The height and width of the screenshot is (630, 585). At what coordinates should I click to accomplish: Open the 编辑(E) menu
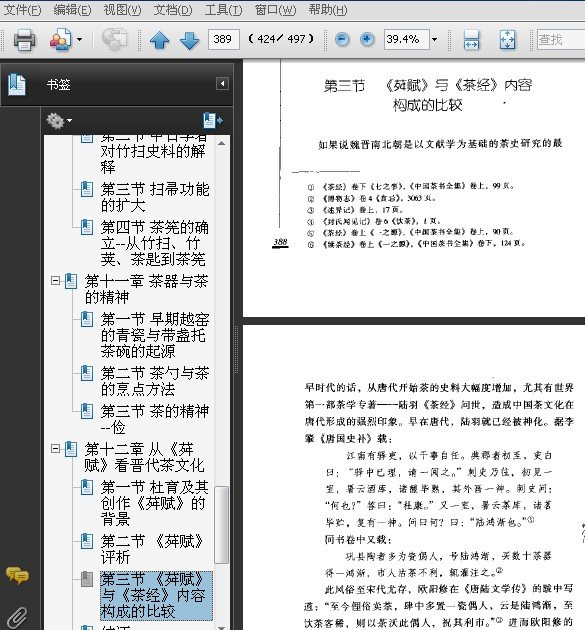pyautogui.click(x=72, y=9)
